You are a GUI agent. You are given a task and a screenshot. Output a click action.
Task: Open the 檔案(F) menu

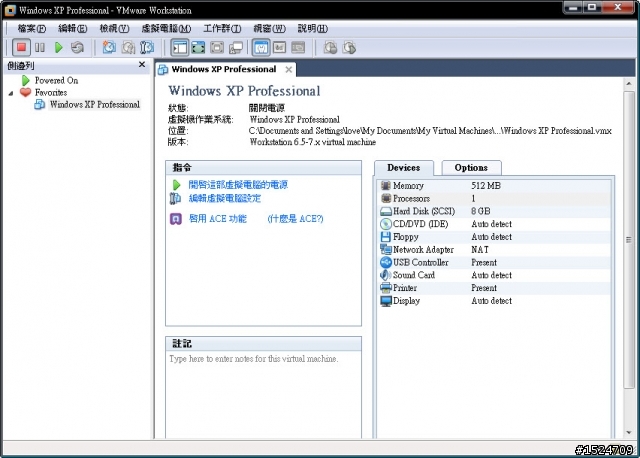click(32, 29)
